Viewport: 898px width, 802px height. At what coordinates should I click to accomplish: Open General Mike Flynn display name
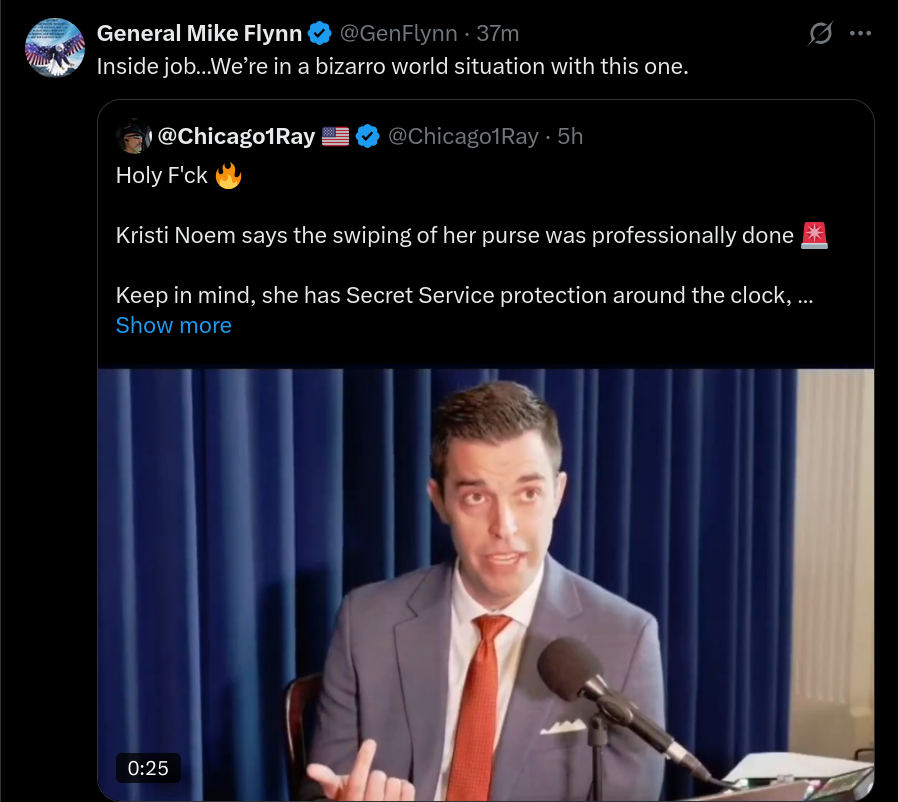199,33
